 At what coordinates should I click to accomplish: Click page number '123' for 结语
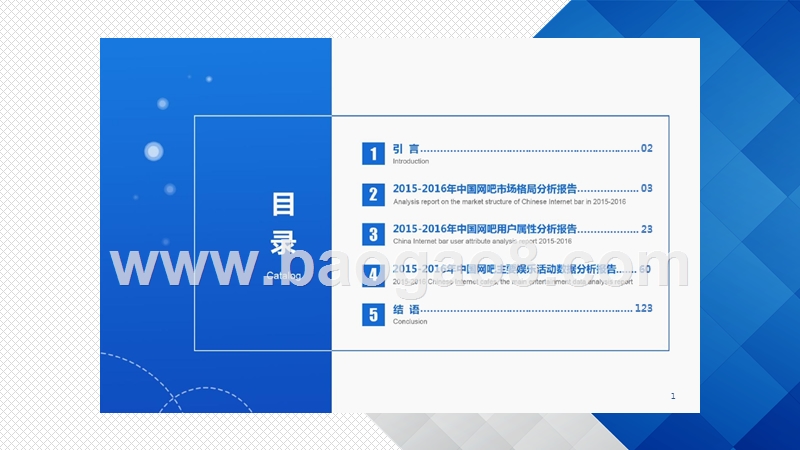pyautogui.click(x=643, y=308)
